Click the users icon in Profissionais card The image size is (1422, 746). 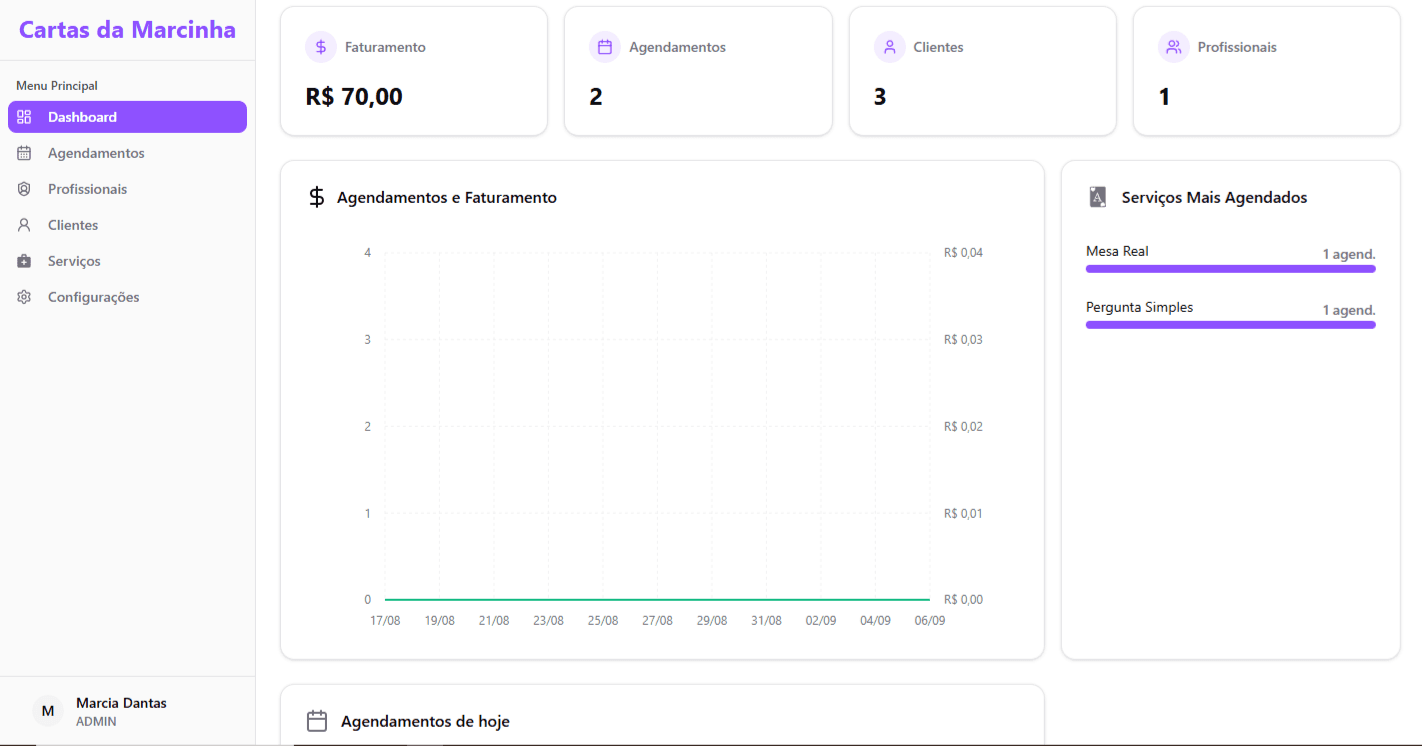click(x=1174, y=47)
